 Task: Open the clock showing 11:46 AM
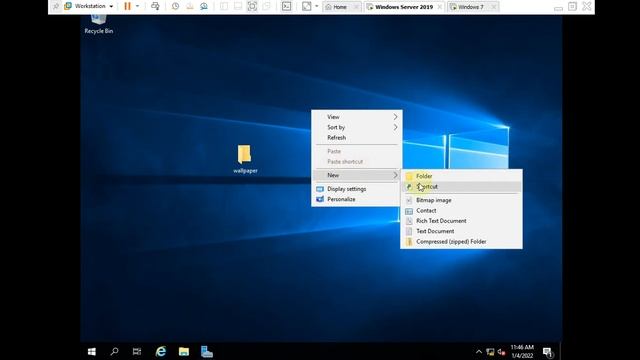tap(522, 351)
